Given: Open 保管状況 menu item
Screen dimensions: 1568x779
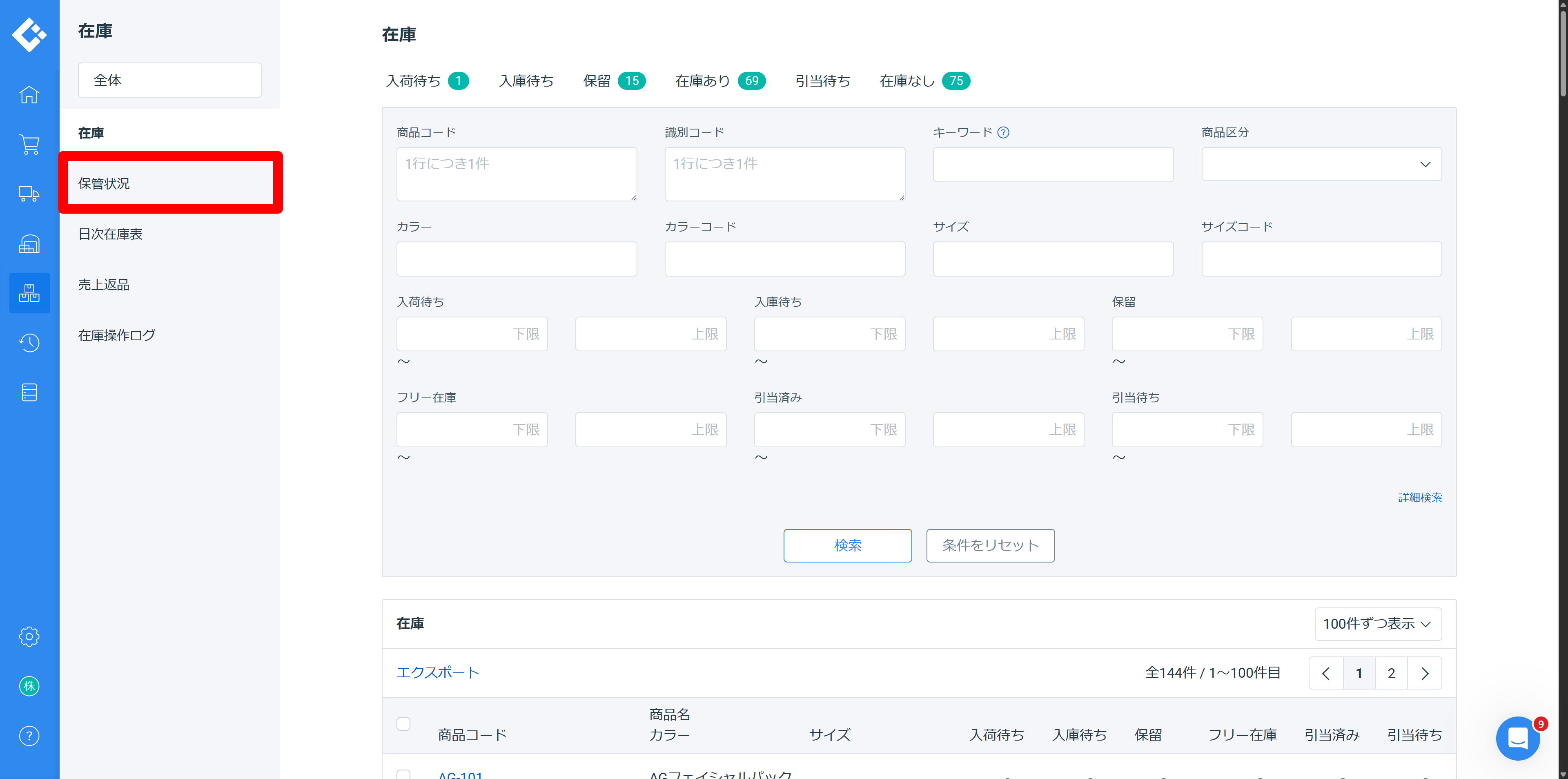Looking at the screenshot, I should click(x=170, y=183).
